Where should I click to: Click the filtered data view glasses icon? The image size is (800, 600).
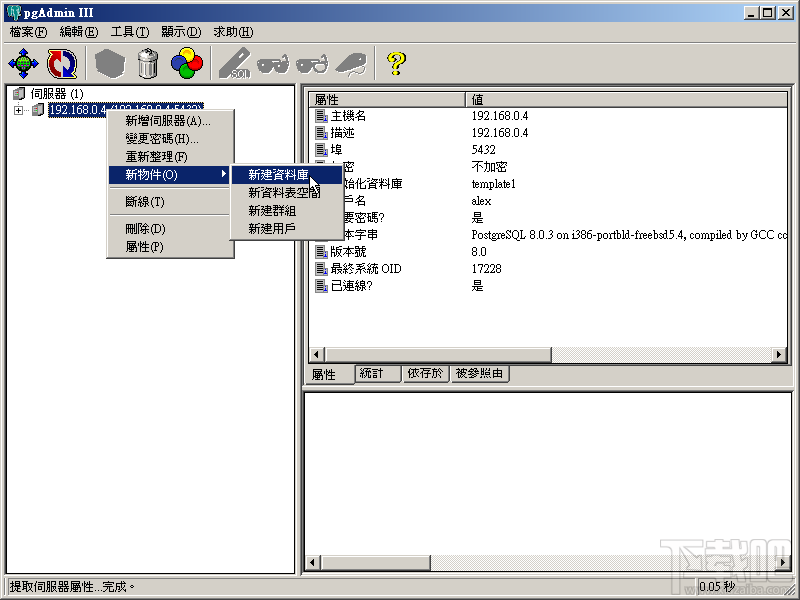click(315, 62)
